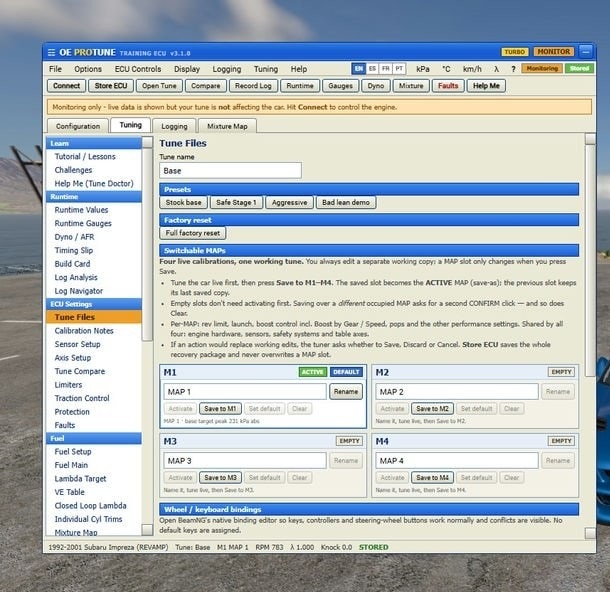
Task: Click the orange Monitoring status badge
Action: 542,68
